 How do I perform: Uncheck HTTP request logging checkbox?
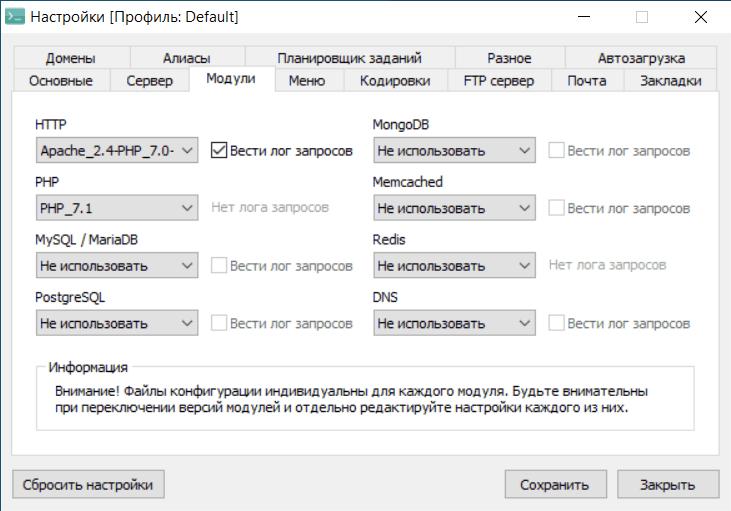219,151
